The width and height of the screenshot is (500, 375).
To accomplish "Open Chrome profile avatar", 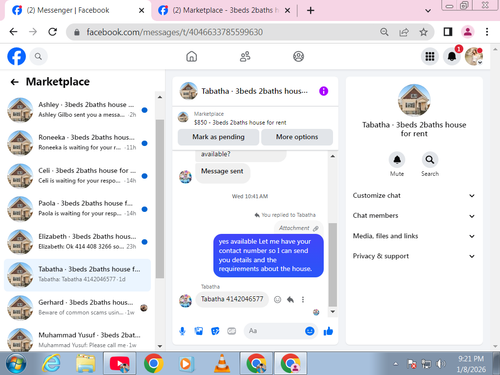I will 468,32.
